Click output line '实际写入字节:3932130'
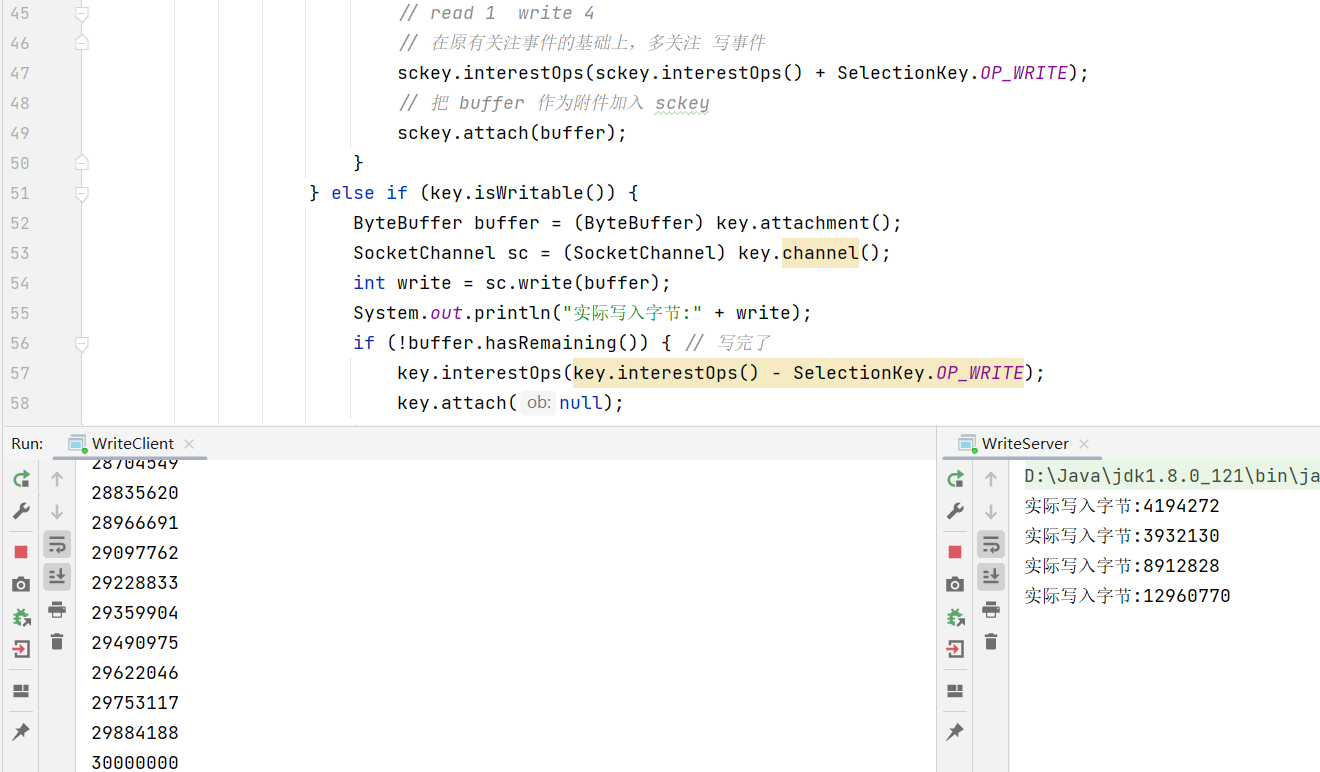The height and width of the screenshot is (772, 1320). pos(1122,536)
